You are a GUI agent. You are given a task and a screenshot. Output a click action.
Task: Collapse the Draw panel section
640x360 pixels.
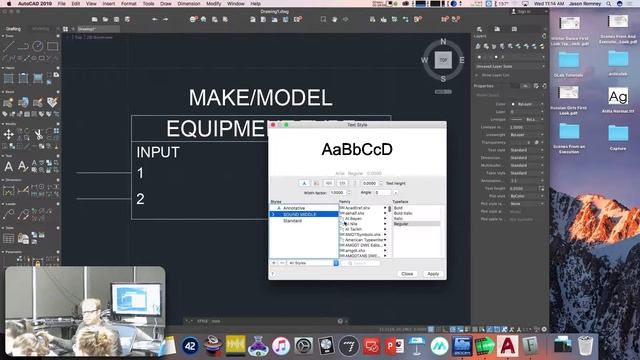pyautogui.click(x=3, y=36)
